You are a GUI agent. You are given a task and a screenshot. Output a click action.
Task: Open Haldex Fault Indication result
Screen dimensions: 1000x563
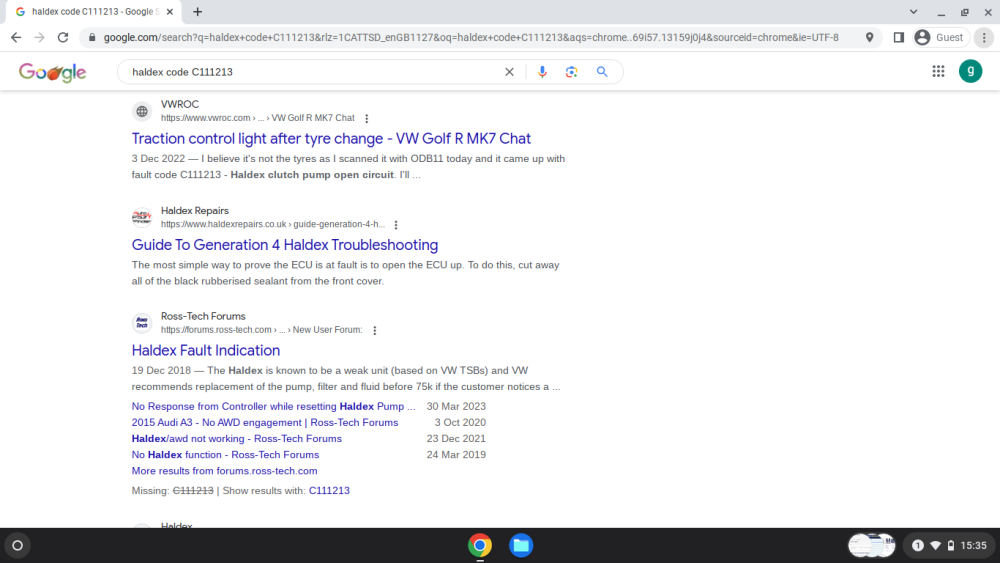point(205,350)
